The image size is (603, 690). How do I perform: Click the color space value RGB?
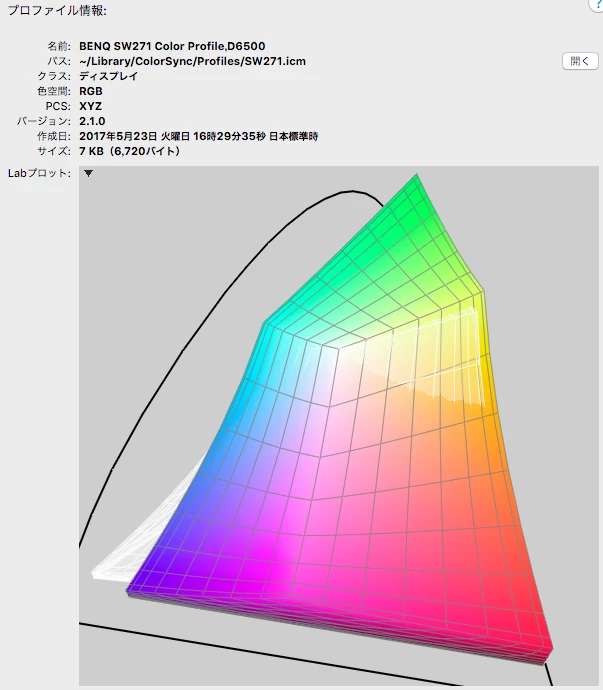91,91
